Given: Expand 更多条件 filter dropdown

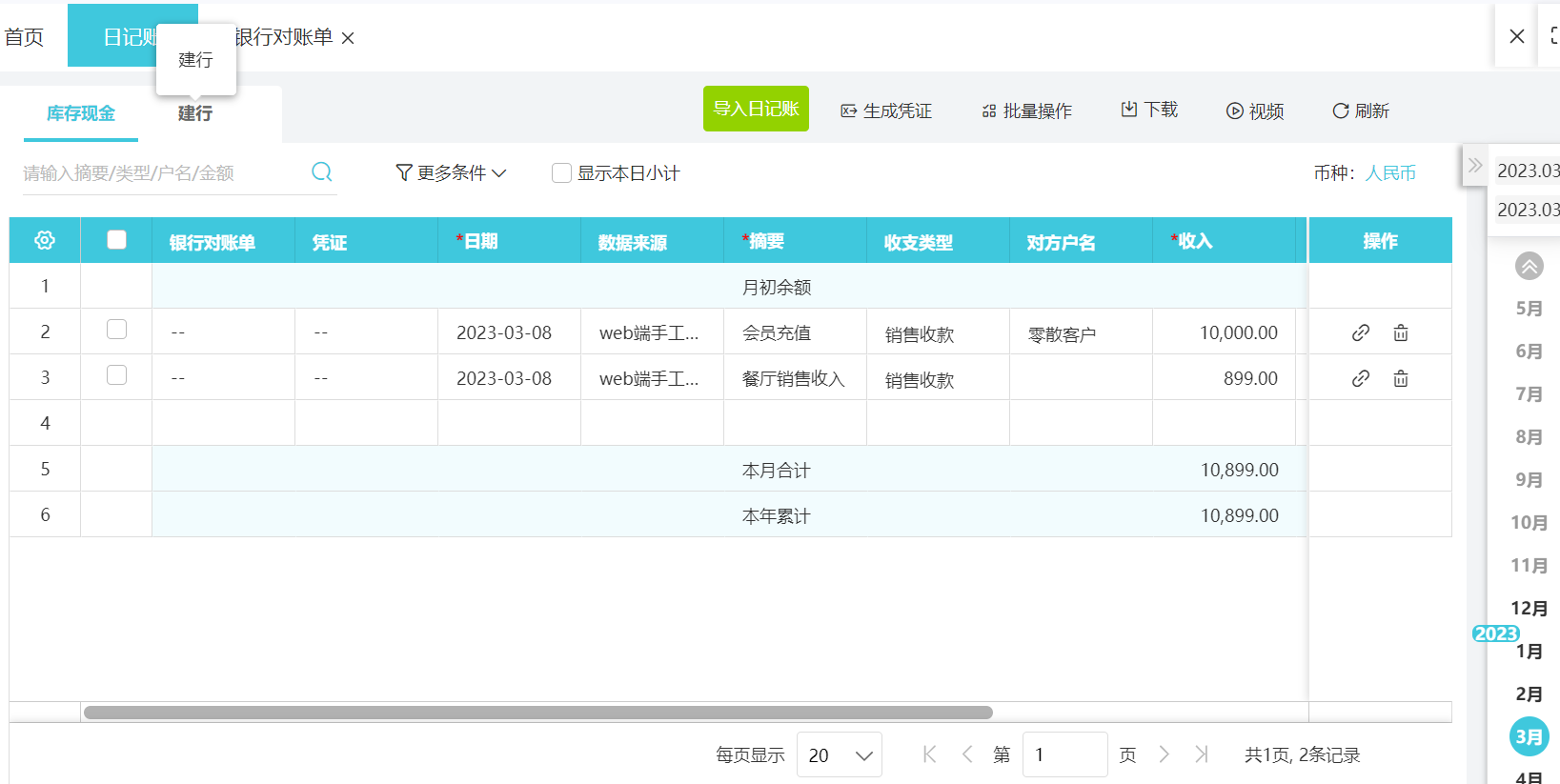Looking at the screenshot, I should click(x=451, y=172).
